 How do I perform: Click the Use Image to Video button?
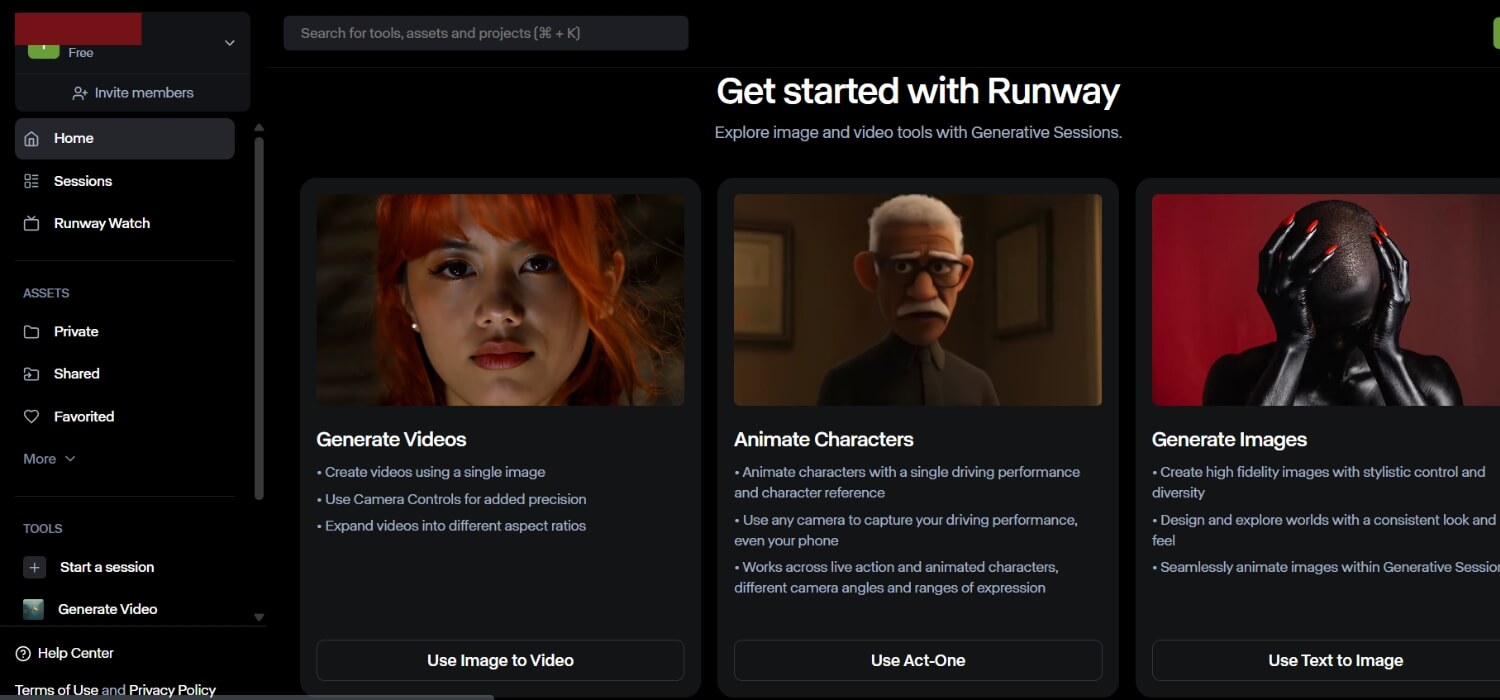pos(500,660)
